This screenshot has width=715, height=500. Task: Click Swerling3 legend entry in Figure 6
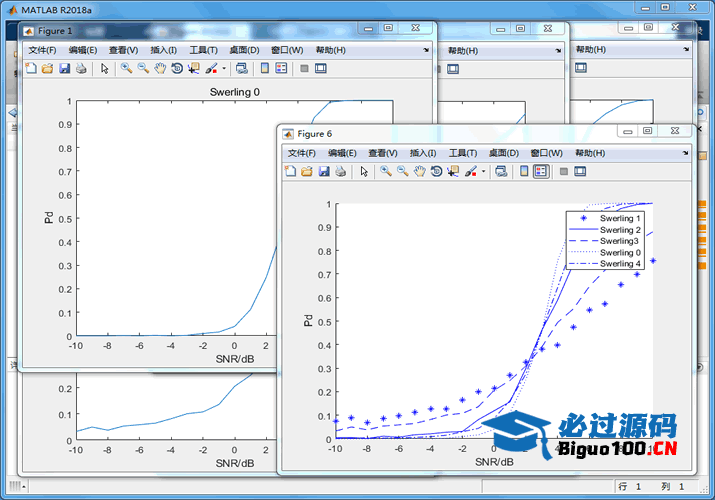pos(604,241)
